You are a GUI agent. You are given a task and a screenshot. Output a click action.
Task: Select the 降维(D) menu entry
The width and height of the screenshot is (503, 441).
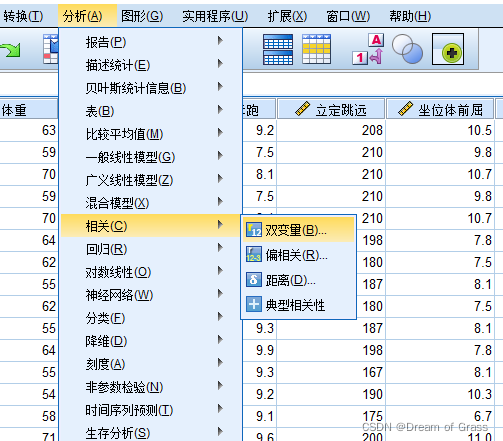(151, 341)
